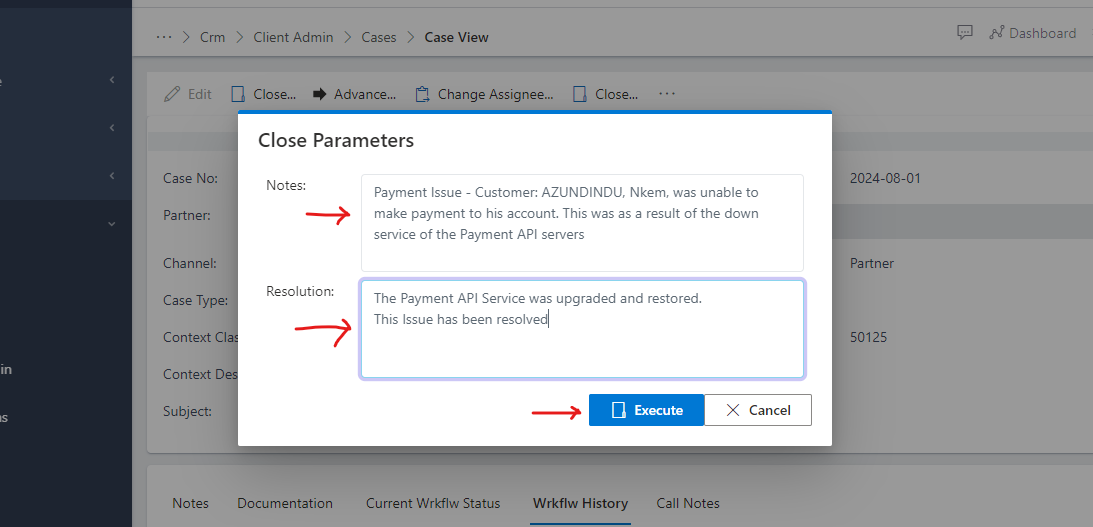The width and height of the screenshot is (1093, 527).
Task: Click the Edit pencil icon
Action: [172, 94]
